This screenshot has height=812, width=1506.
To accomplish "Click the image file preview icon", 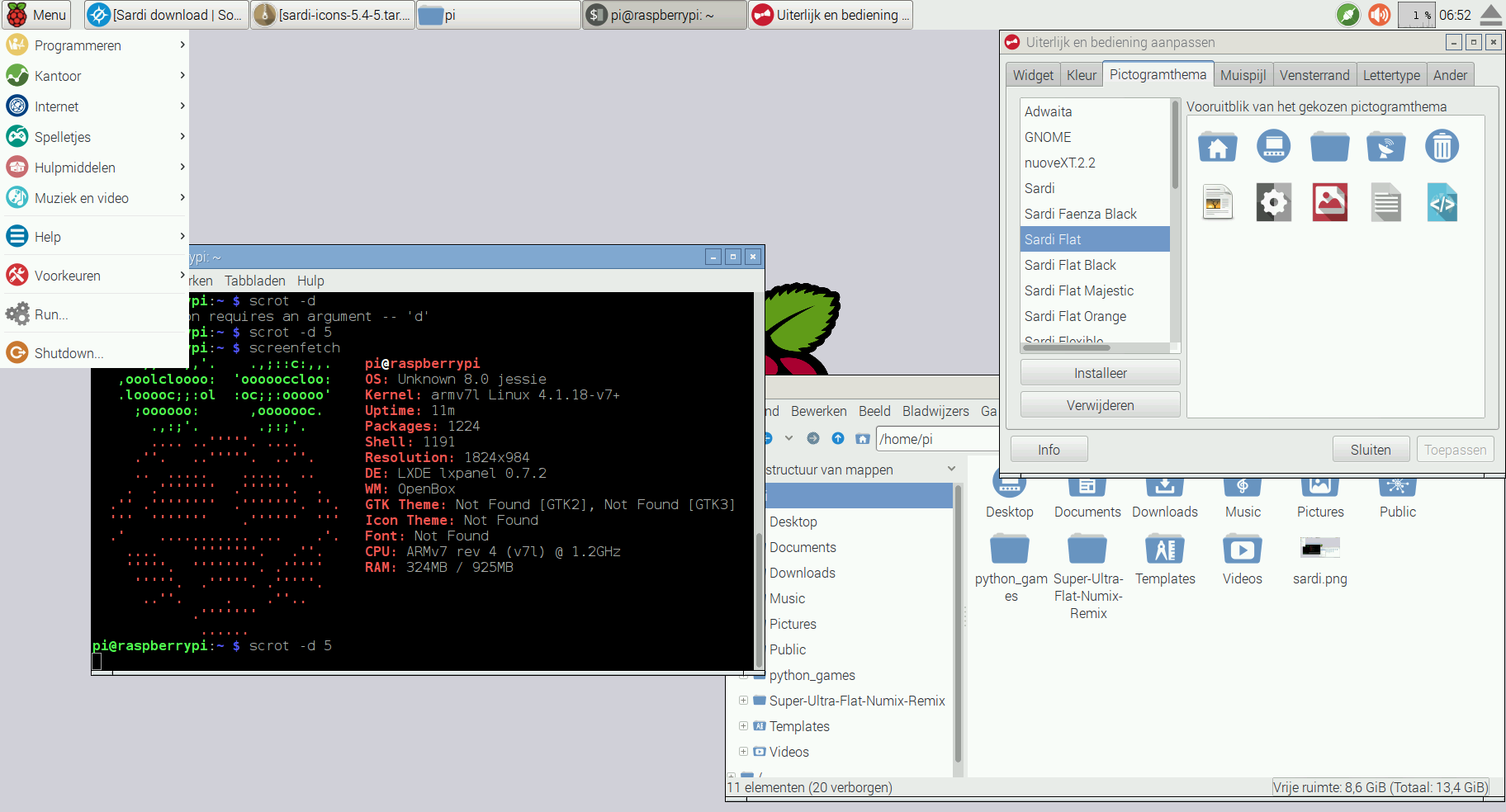I will tap(1329, 202).
